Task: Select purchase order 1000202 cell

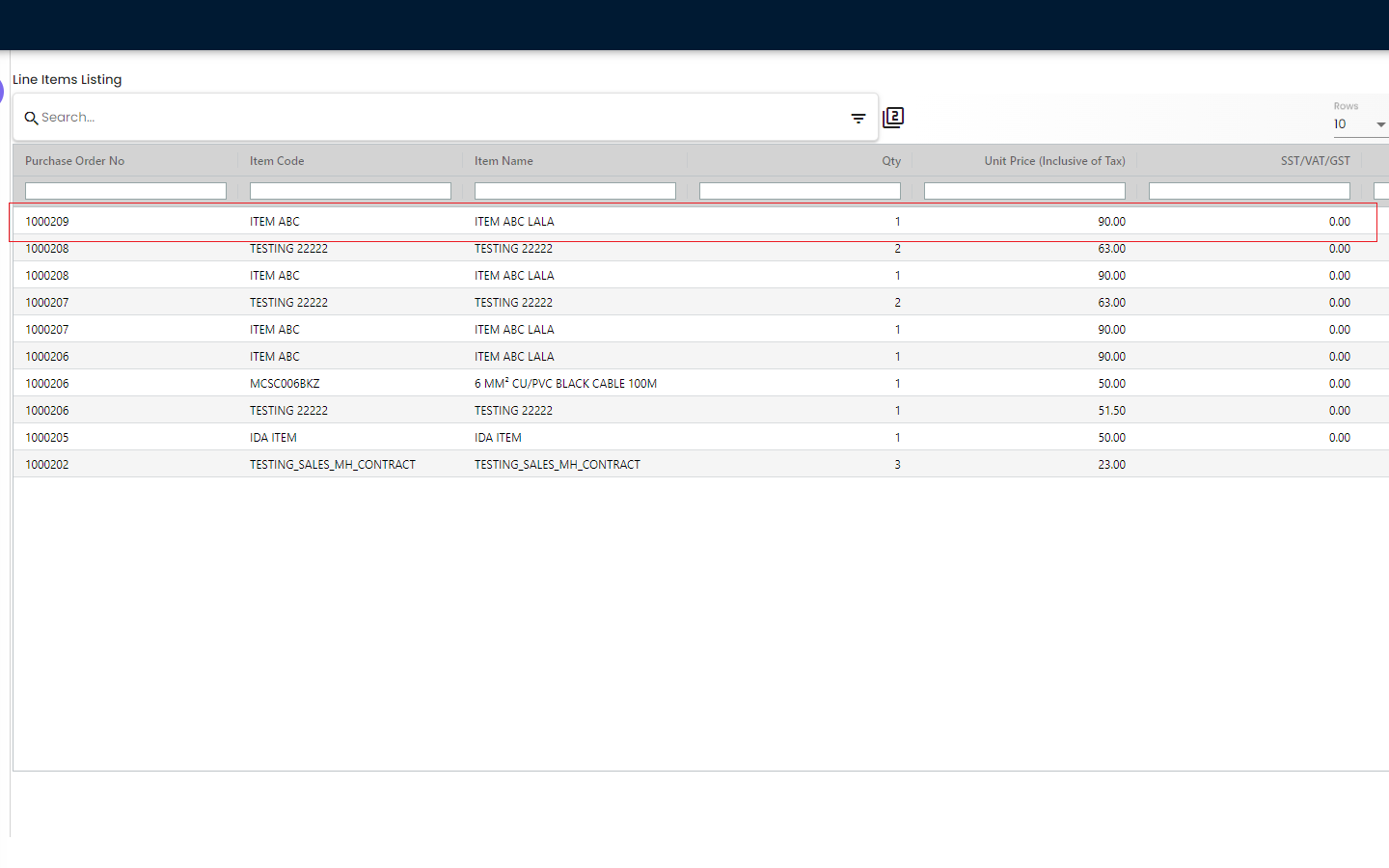Action: click(x=47, y=465)
